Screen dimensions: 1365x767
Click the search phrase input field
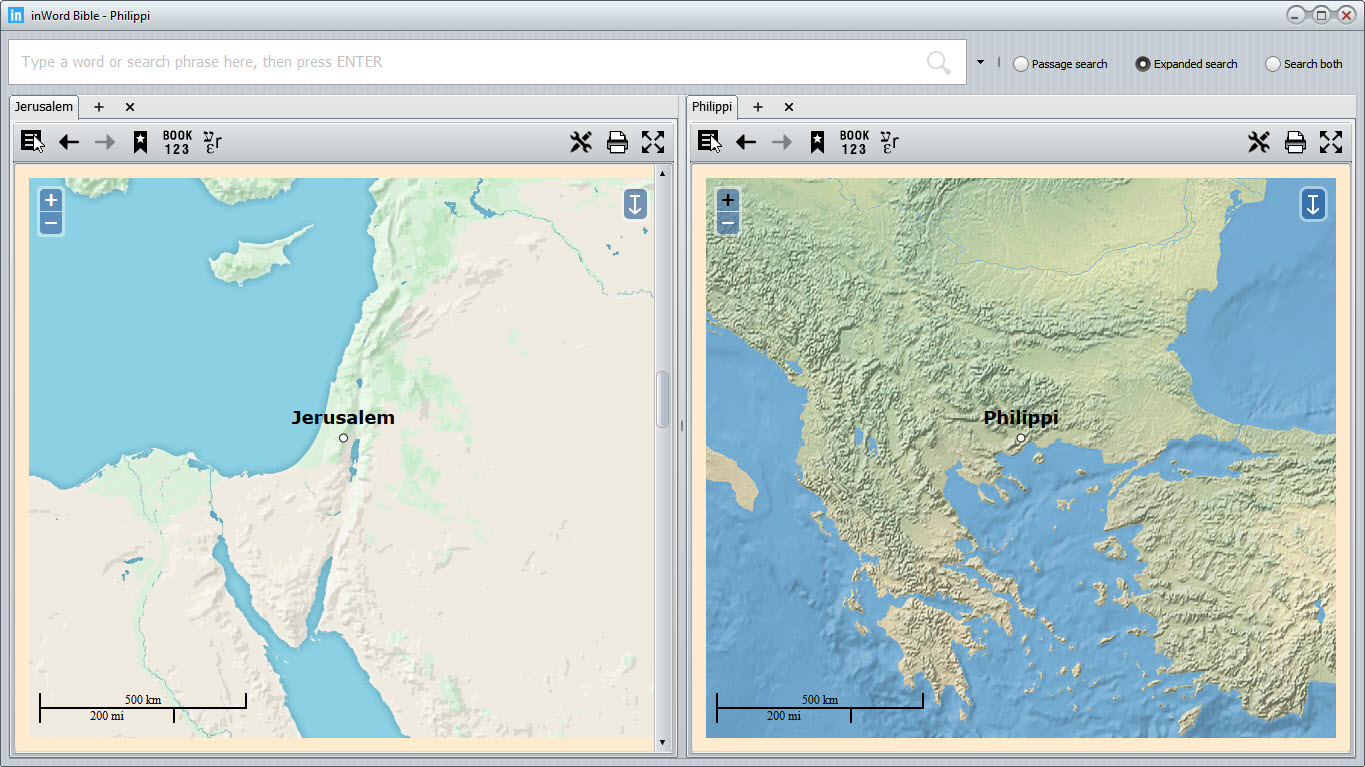[x=470, y=62]
